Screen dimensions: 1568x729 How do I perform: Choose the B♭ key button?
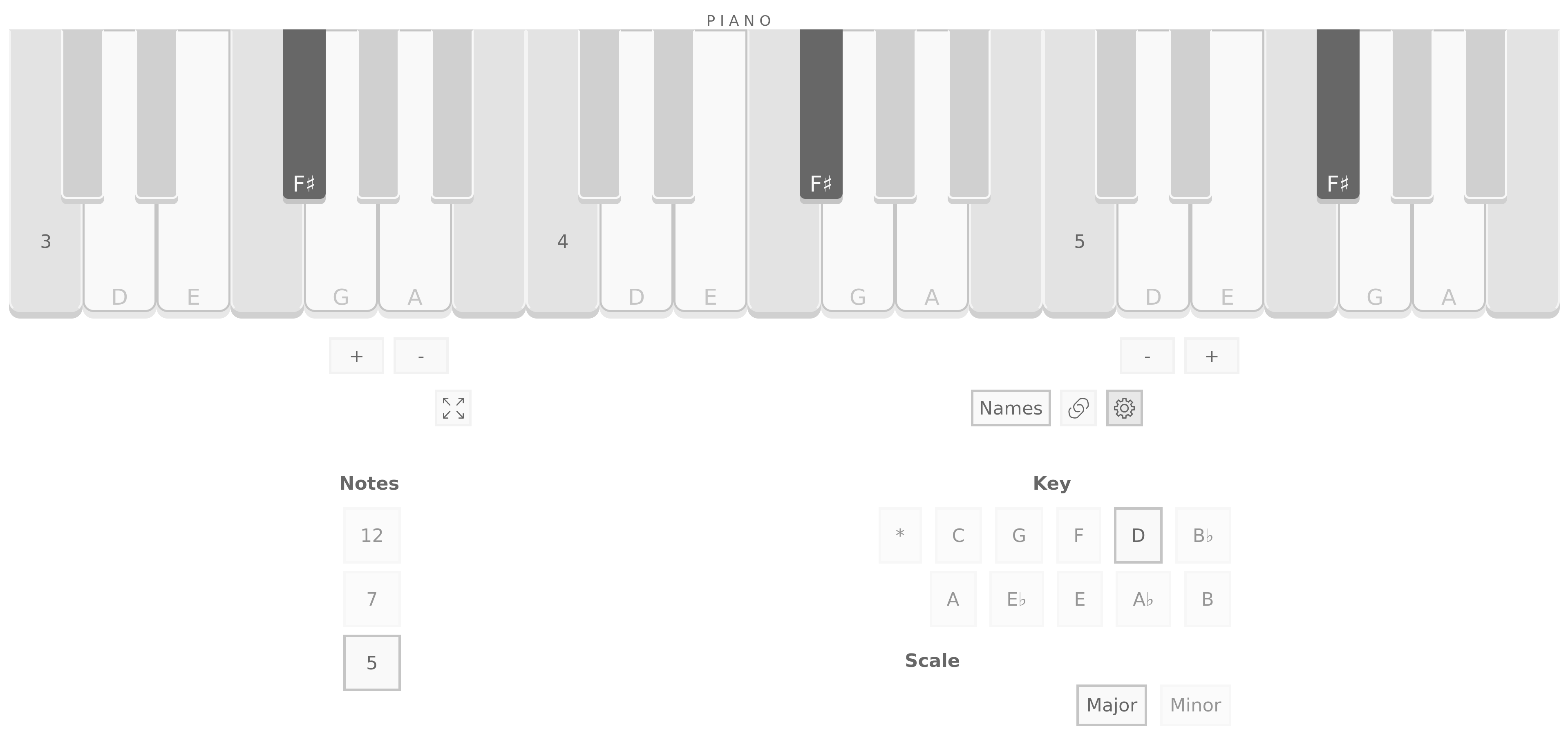coord(1203,535)
